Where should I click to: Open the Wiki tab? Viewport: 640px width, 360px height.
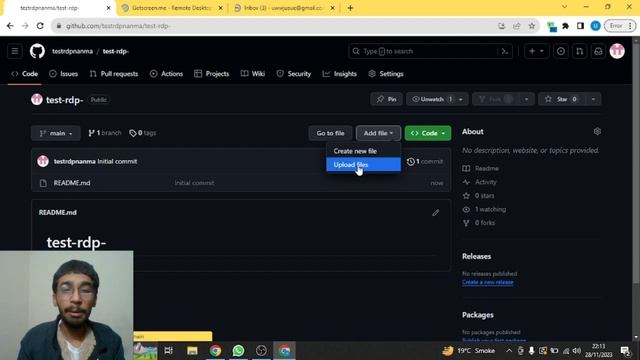pos(253,74)
